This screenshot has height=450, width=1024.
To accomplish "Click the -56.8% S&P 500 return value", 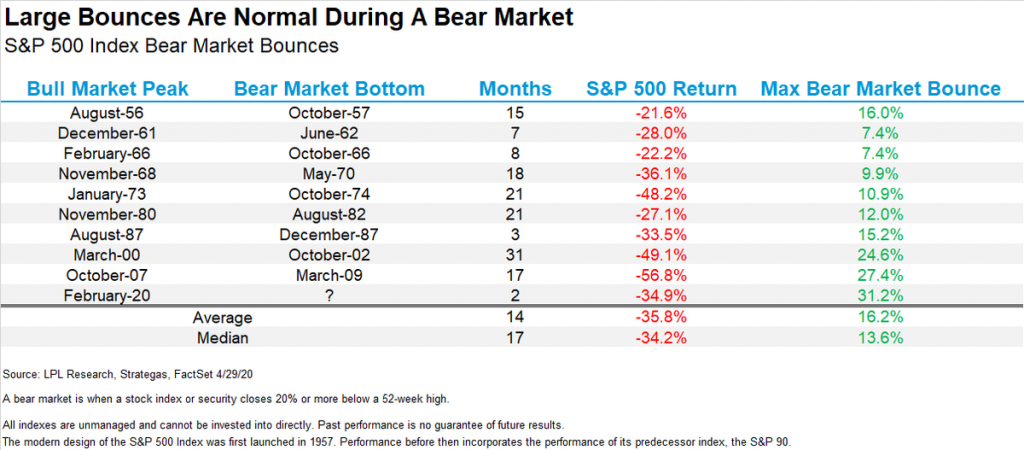I will (660, 277).
